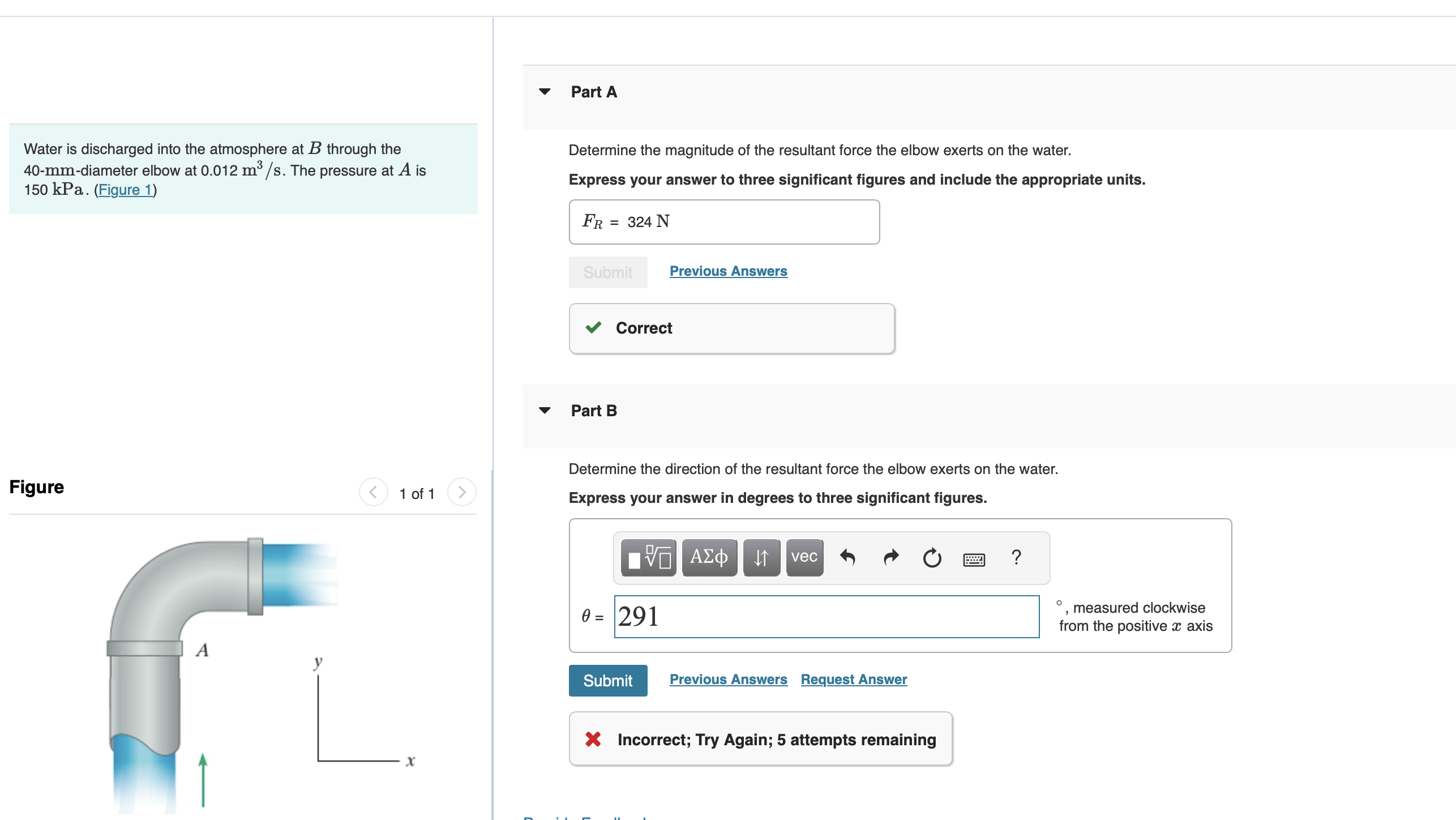The width and height of the screenshot is (1456, 820).
Task: Redo the edit in the answer toolbar
Action: pos(891,558)
